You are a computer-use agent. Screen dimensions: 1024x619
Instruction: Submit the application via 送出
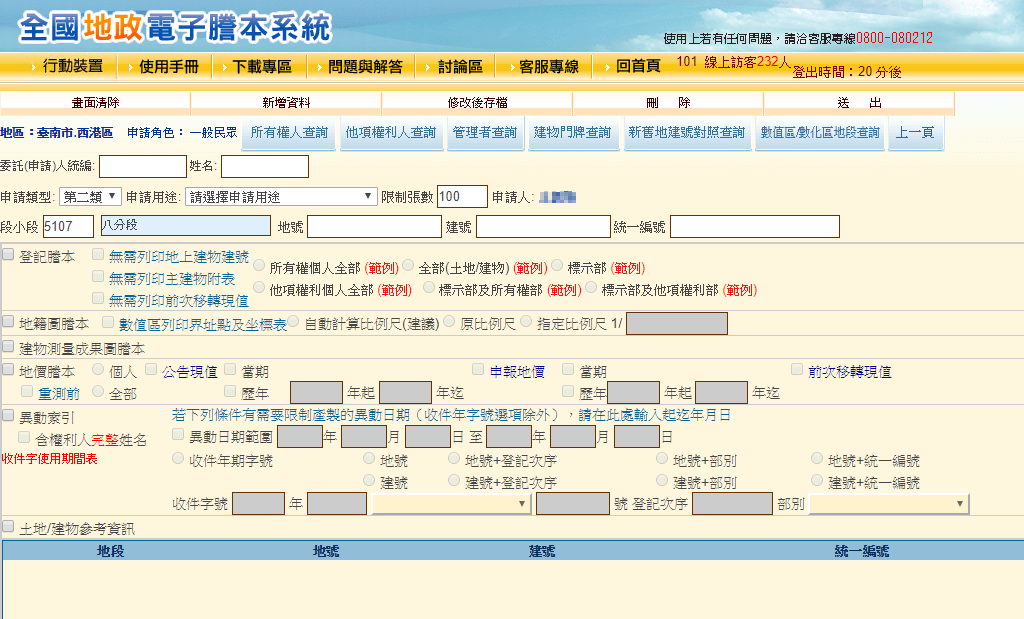[x=855, y=102]
